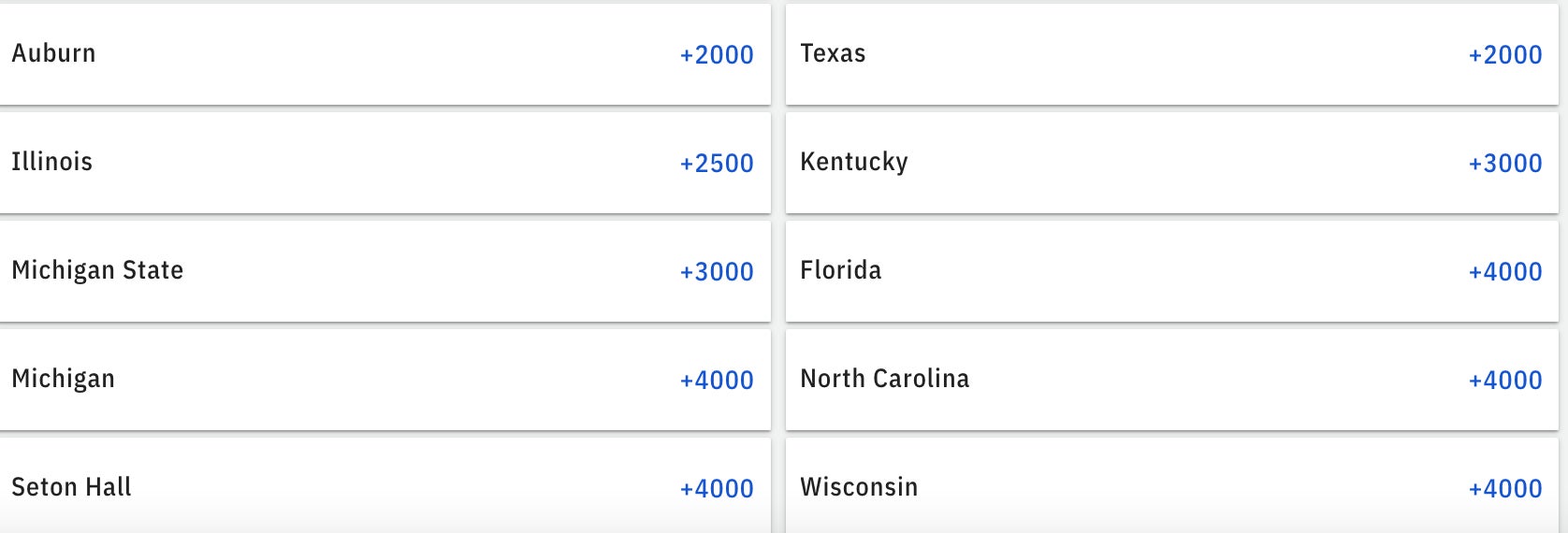Select the Seton Hall team label

click(x=71, y=487)
